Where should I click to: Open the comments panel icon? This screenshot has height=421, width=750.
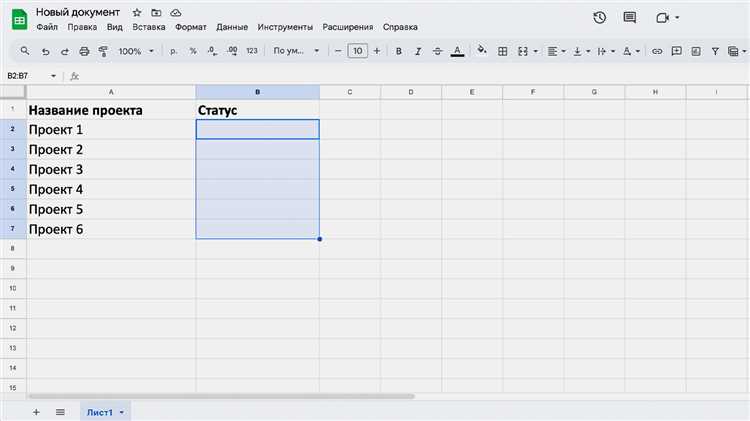point(629,18)
